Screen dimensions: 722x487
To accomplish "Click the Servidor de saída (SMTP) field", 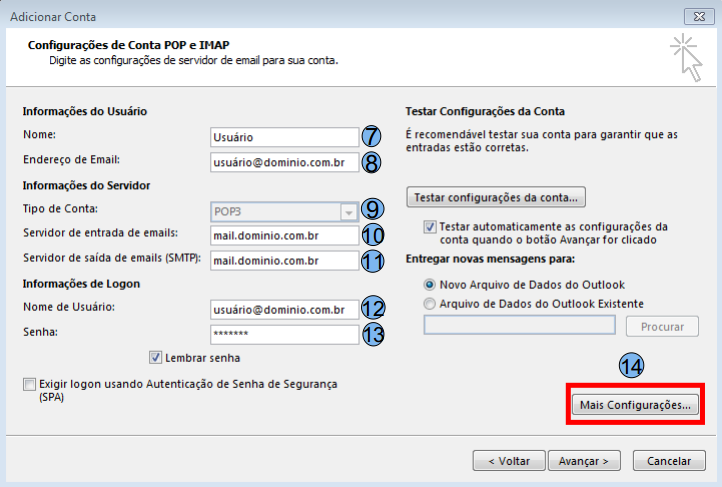I will 284,261.
